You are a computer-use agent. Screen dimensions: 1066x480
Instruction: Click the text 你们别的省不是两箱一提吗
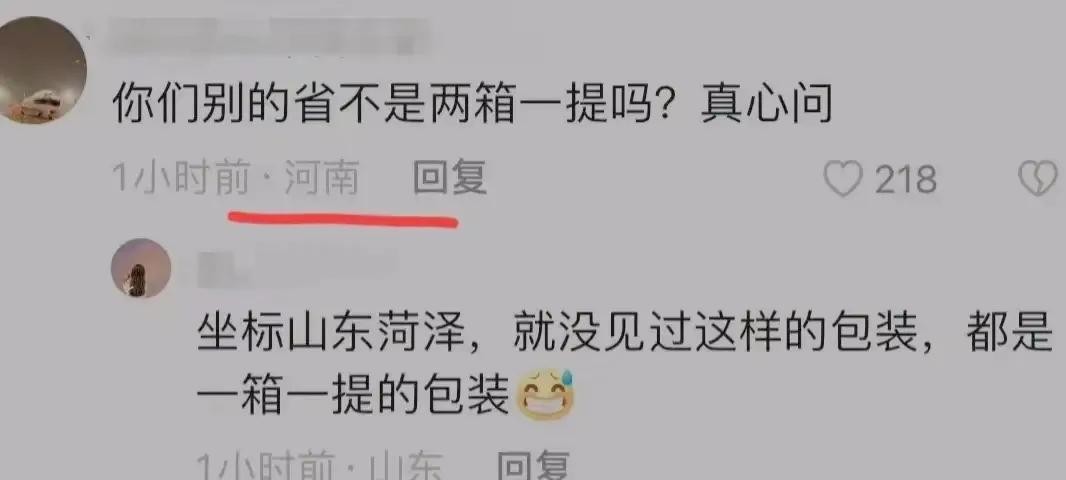(384, 106)
